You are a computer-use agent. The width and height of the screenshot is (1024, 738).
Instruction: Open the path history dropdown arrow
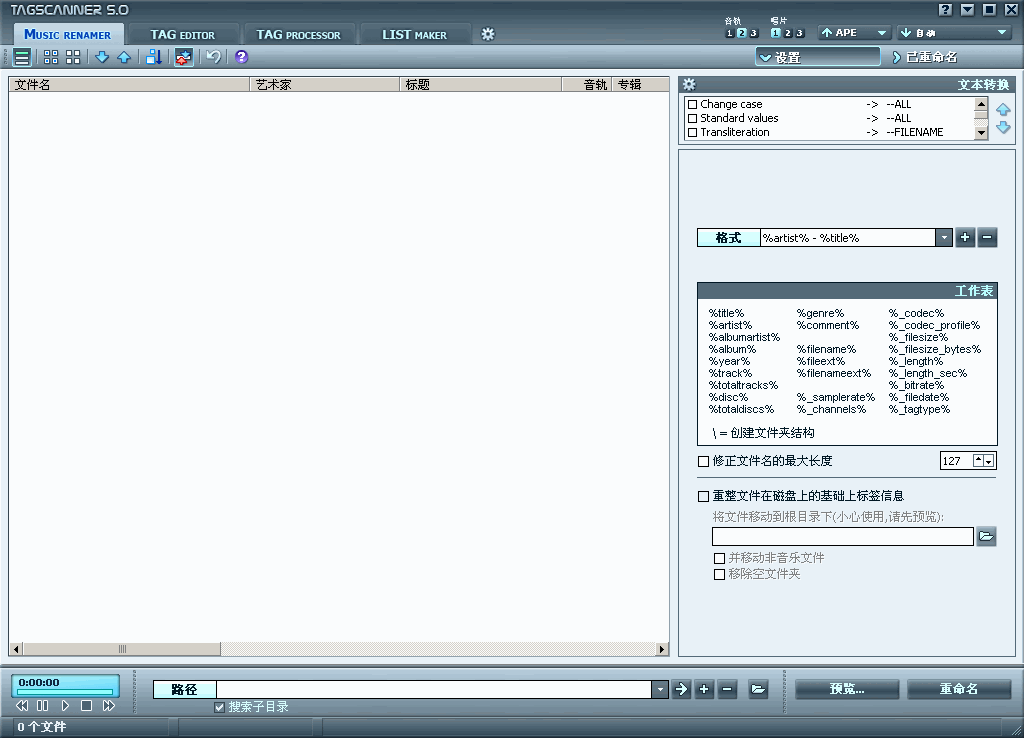(660, 689)
